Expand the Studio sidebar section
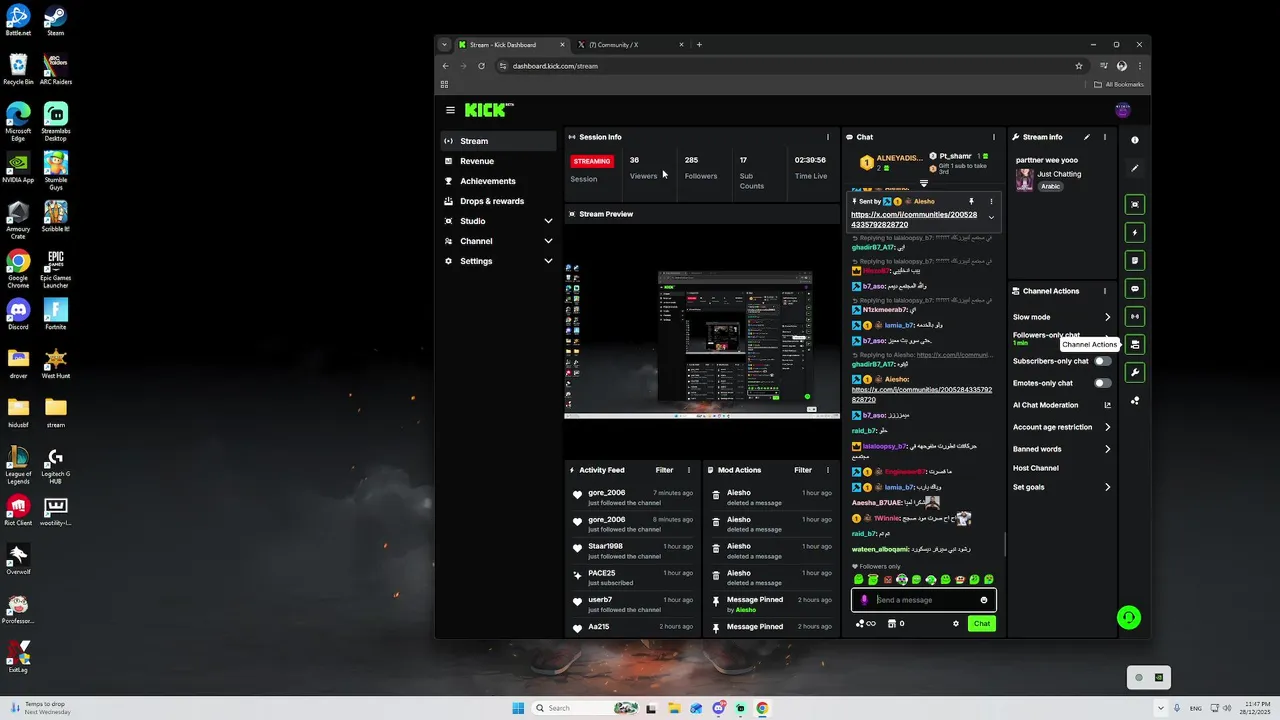Screen dimensions: 1280x720 [548, 221]
